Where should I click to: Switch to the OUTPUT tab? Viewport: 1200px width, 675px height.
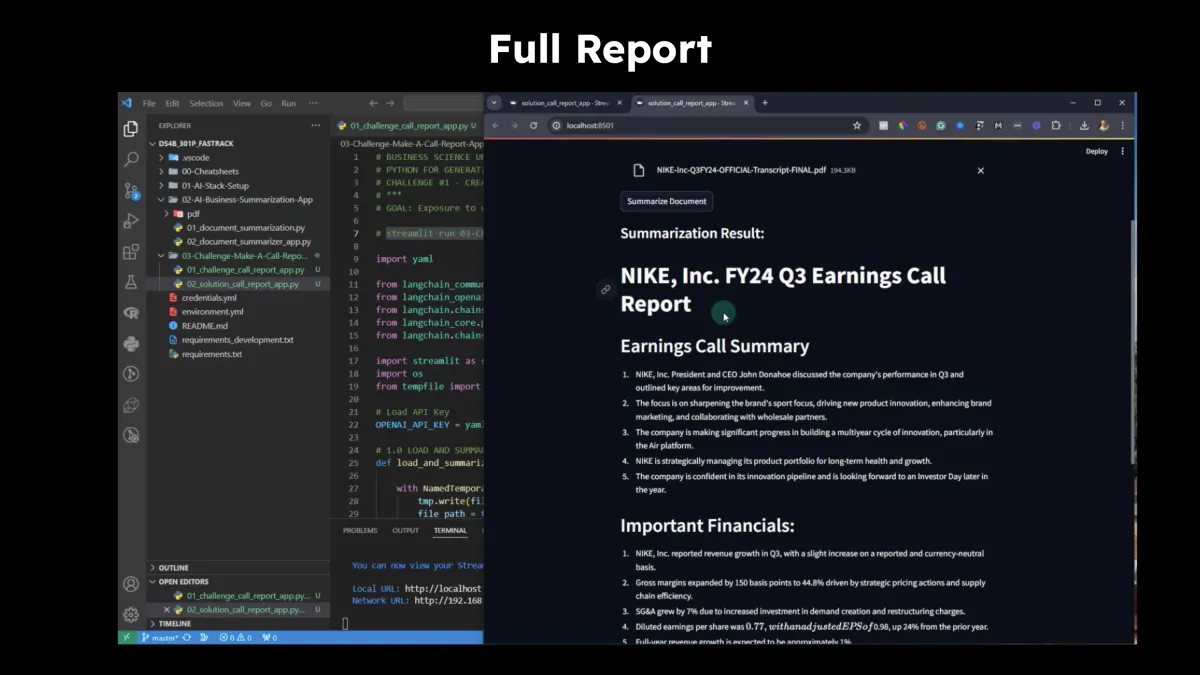coord(405,530)
